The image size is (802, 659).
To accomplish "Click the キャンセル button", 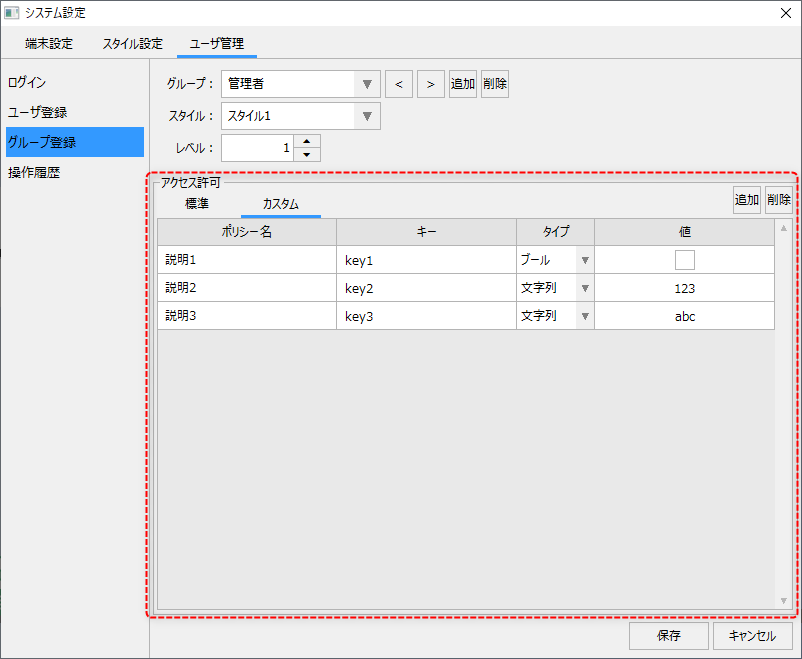I will [752, 636].
